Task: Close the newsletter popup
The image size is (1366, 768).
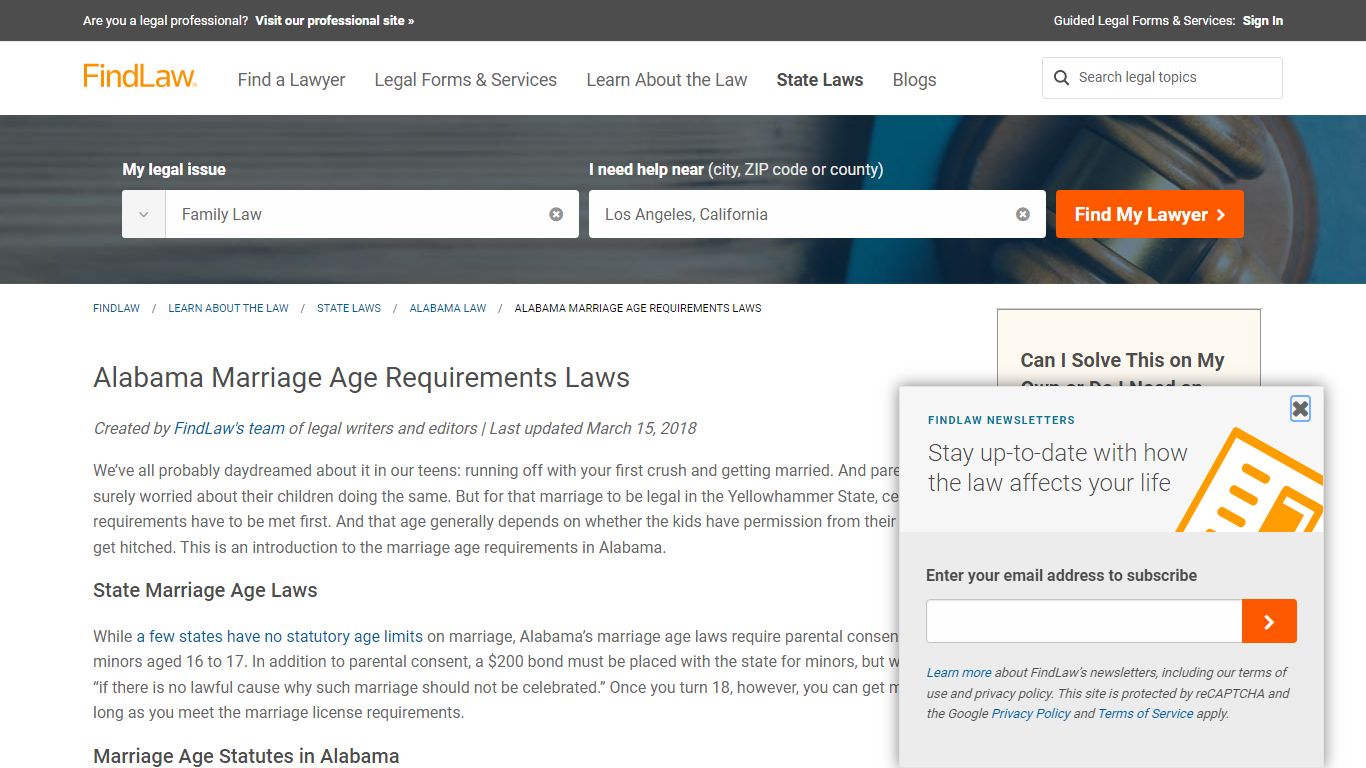Action: pos(1300,408)
